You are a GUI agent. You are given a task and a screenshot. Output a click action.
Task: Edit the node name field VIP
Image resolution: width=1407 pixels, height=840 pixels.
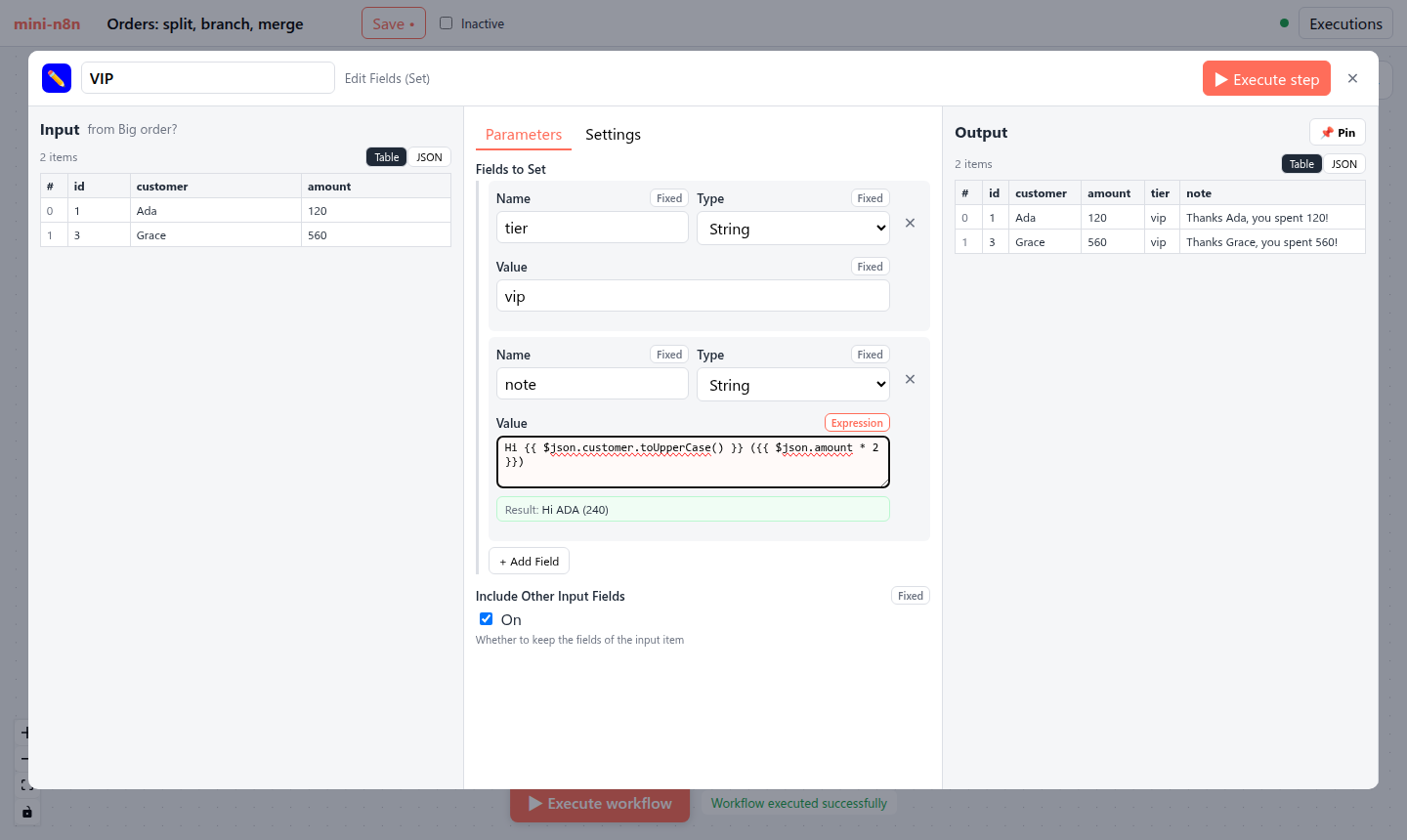(208, 78)
